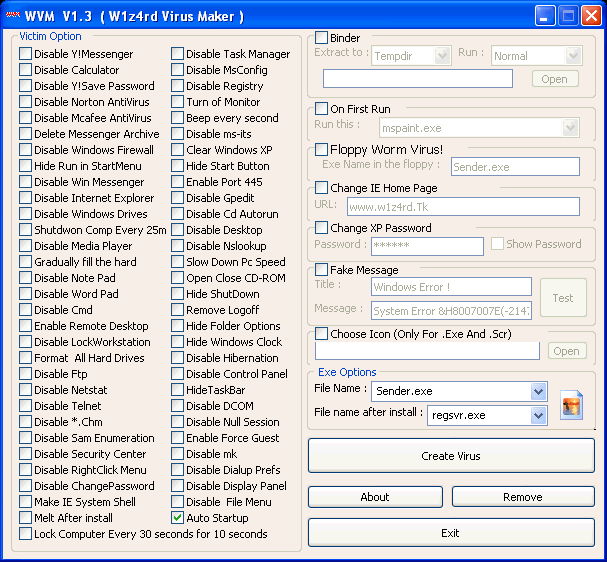Open the File Name dropdown showing Sender.exe
Image resolution: width=607 pixels, height=562 pixels.
(539, 391)
